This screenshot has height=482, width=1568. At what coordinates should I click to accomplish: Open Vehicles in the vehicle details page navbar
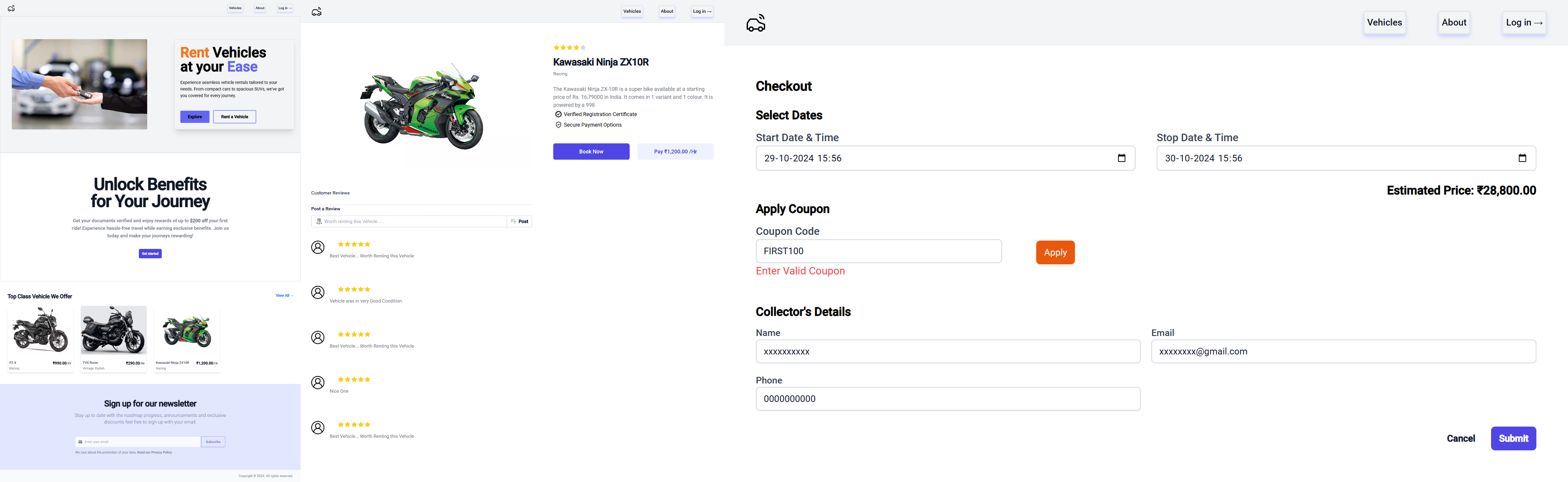point(632,11)
